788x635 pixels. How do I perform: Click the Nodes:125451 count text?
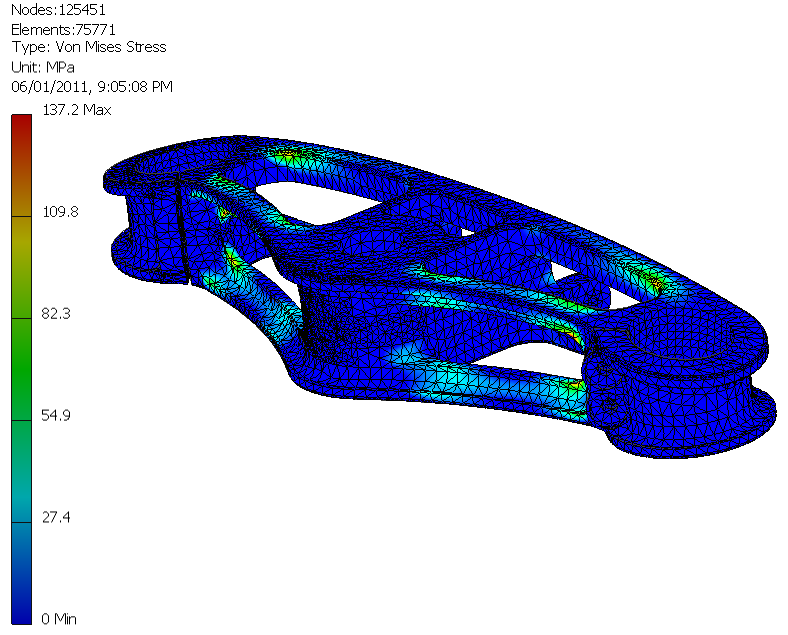pos(58,10)
